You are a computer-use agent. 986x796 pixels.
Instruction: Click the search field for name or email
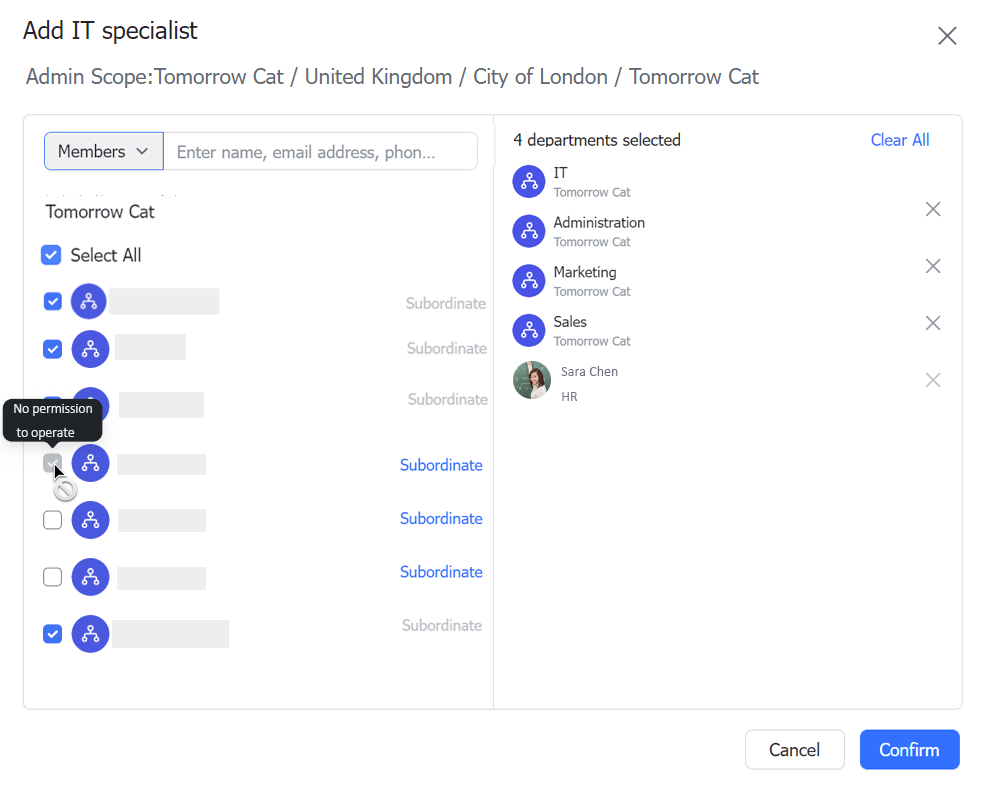(x=320, y=152)
